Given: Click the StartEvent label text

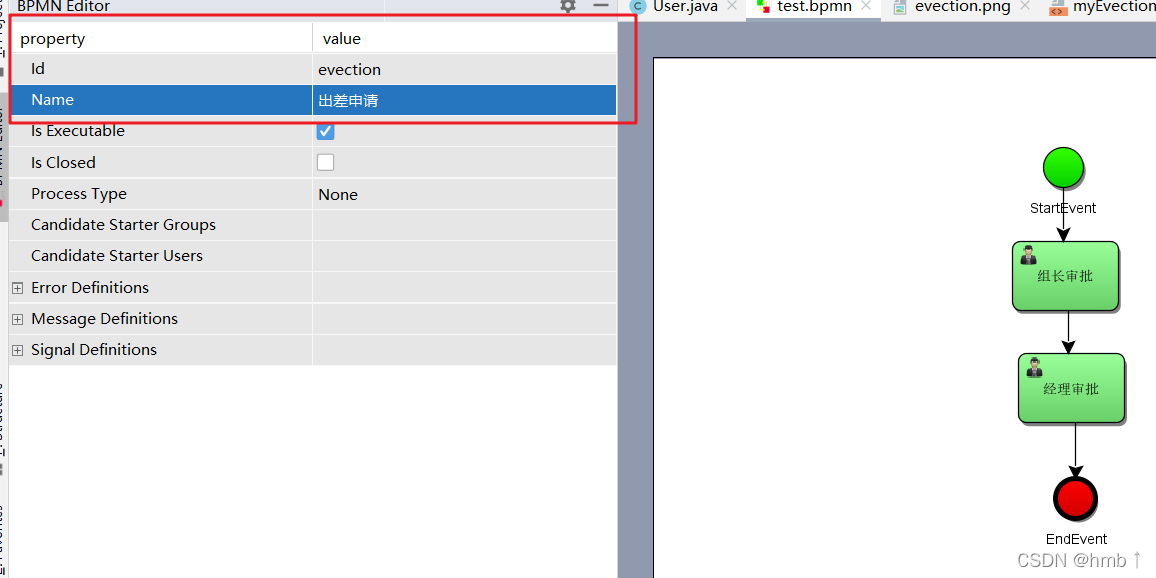Looking at the screenshot, I should click(1063, 208).
